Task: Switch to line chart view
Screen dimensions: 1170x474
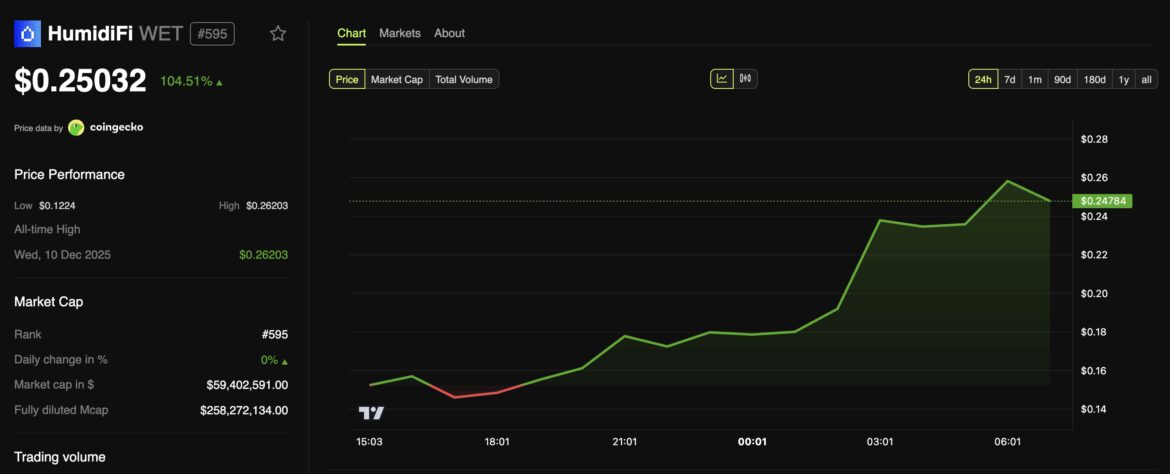Action: [722, 79]
